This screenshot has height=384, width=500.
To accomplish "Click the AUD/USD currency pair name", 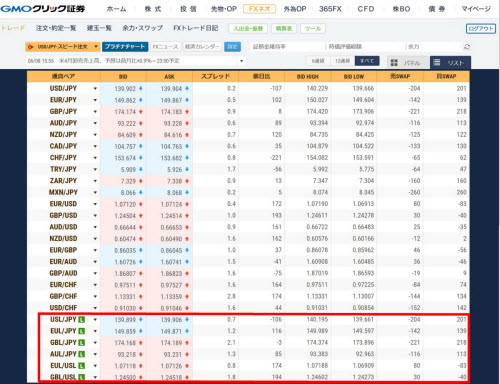I will tap(63, 227).
